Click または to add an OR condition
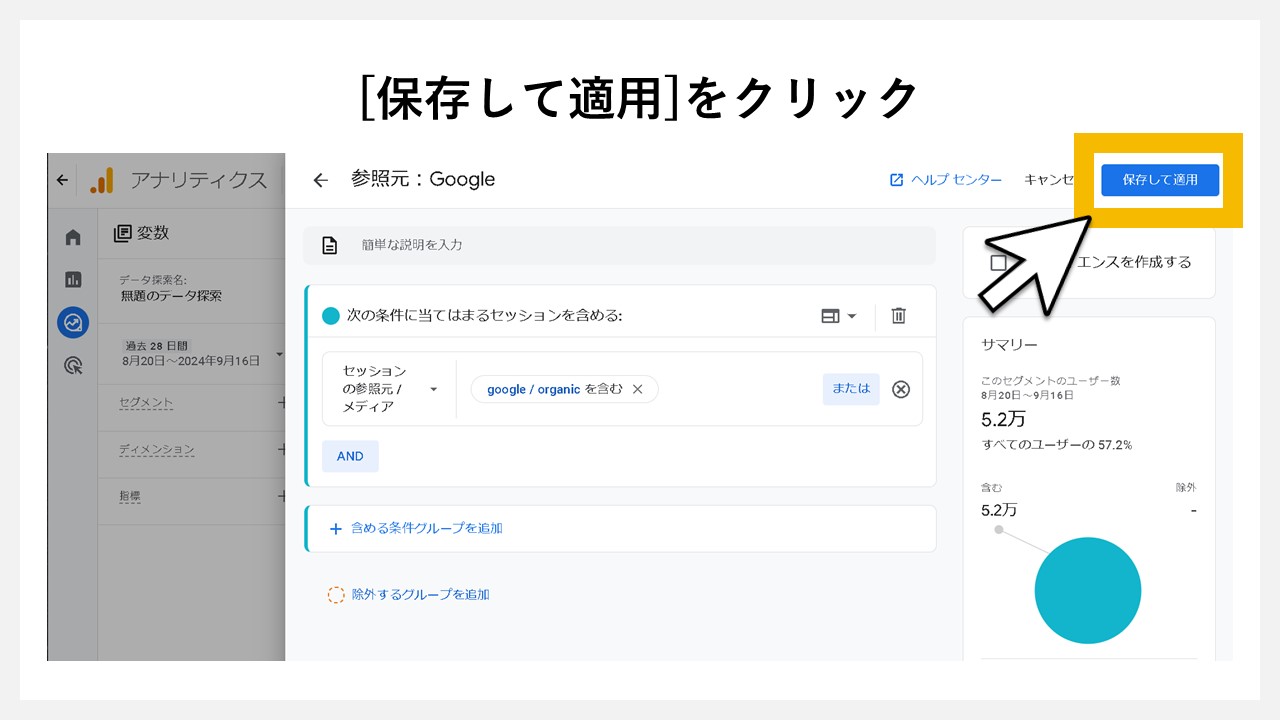Image resolution: width=1280 pixels, height=720 pixels. [x=850, y=389]
